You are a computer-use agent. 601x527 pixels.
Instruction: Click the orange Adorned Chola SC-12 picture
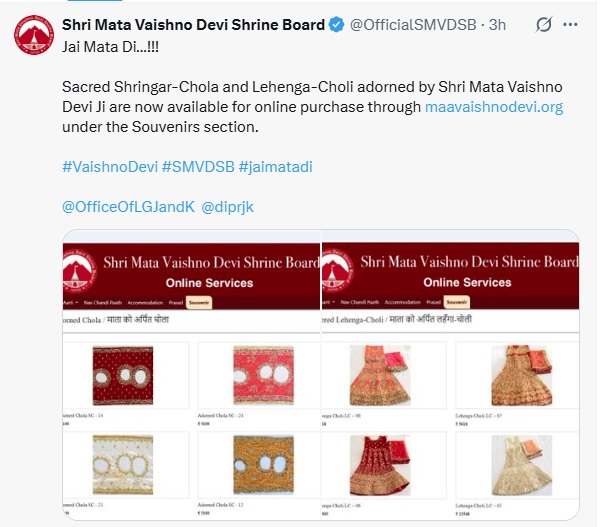264,465
